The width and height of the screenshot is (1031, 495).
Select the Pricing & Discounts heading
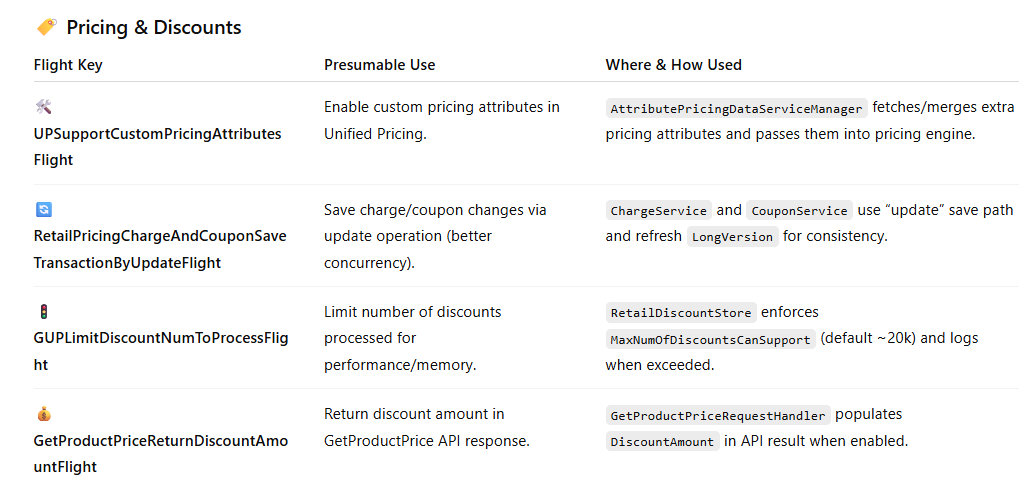pyautogui.click(x=154, y=28)
